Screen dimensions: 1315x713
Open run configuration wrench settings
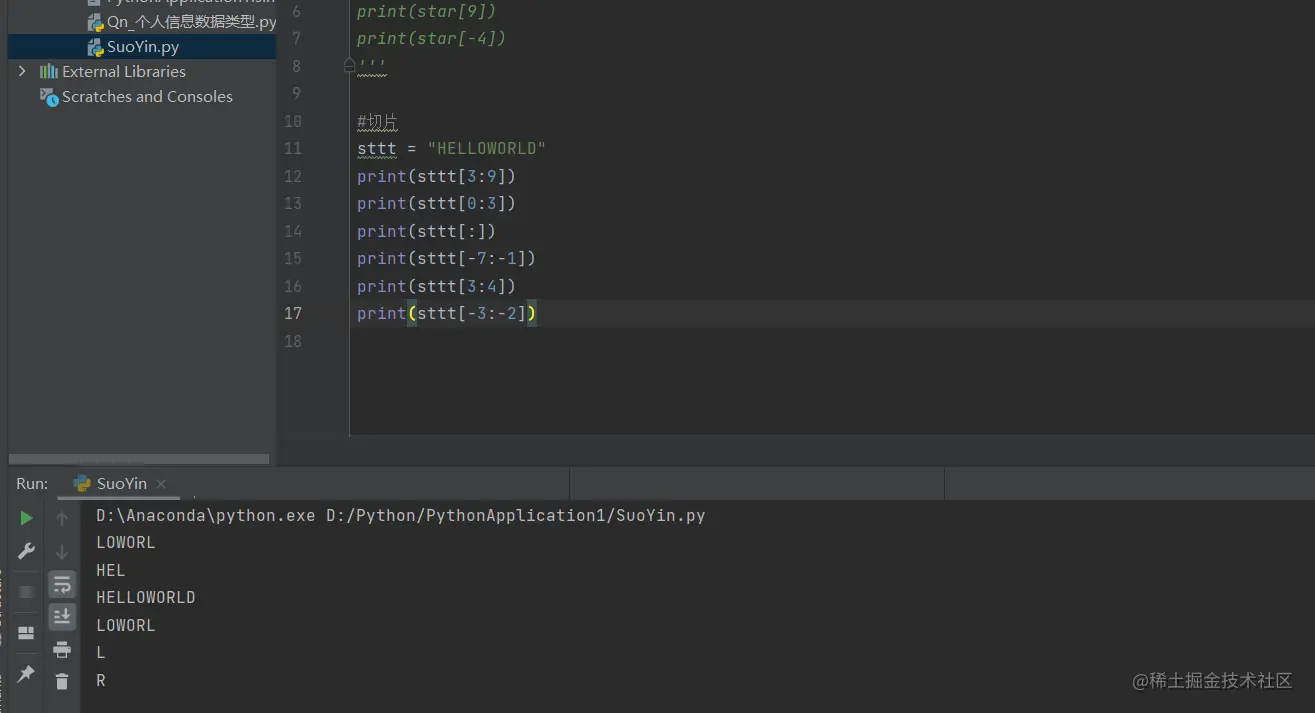coord(27,551)
